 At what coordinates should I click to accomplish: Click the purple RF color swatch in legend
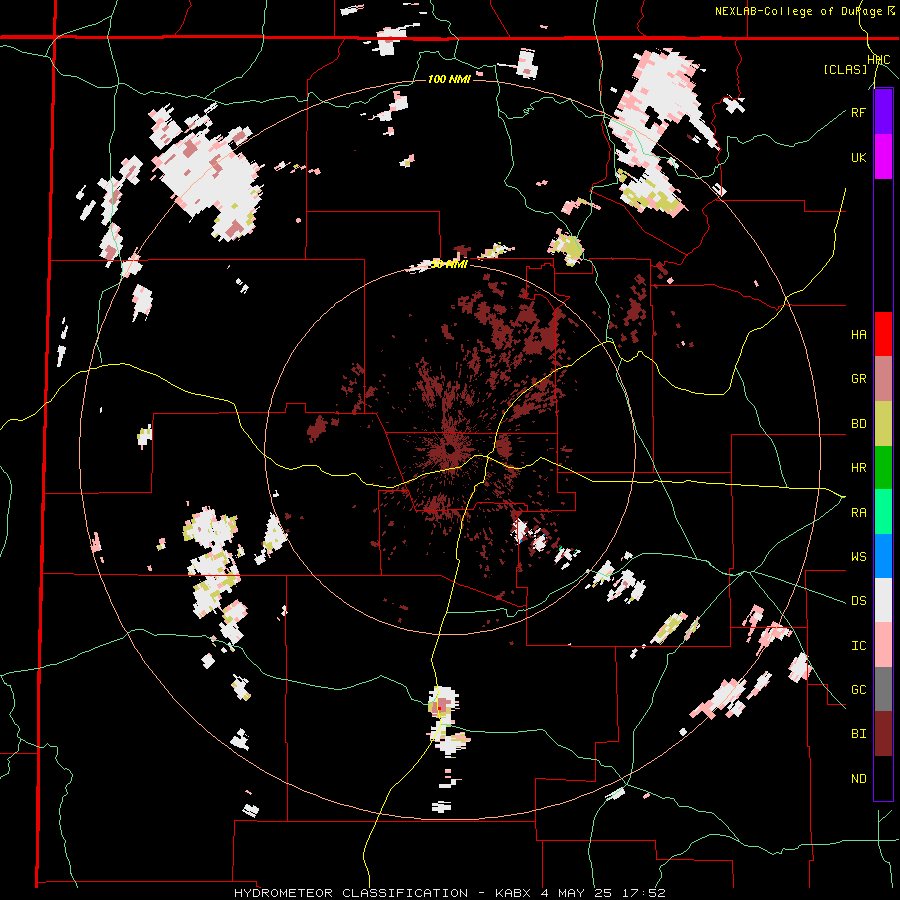pyautogui.click(x=883, y=112)
